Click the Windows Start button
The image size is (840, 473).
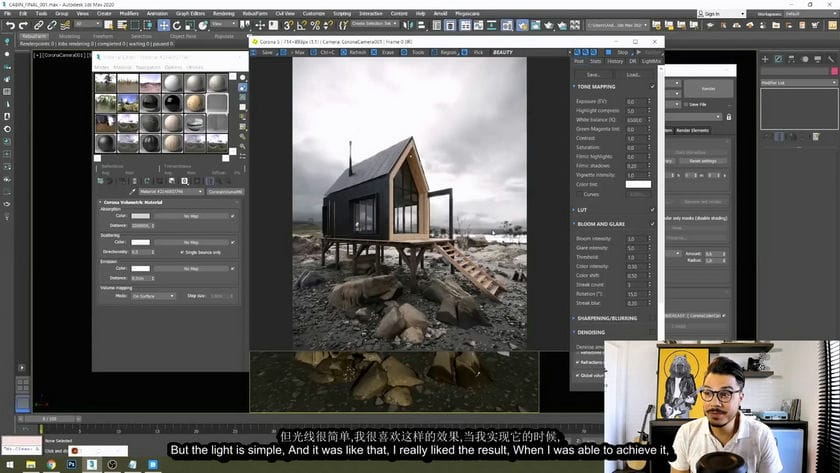10,464
